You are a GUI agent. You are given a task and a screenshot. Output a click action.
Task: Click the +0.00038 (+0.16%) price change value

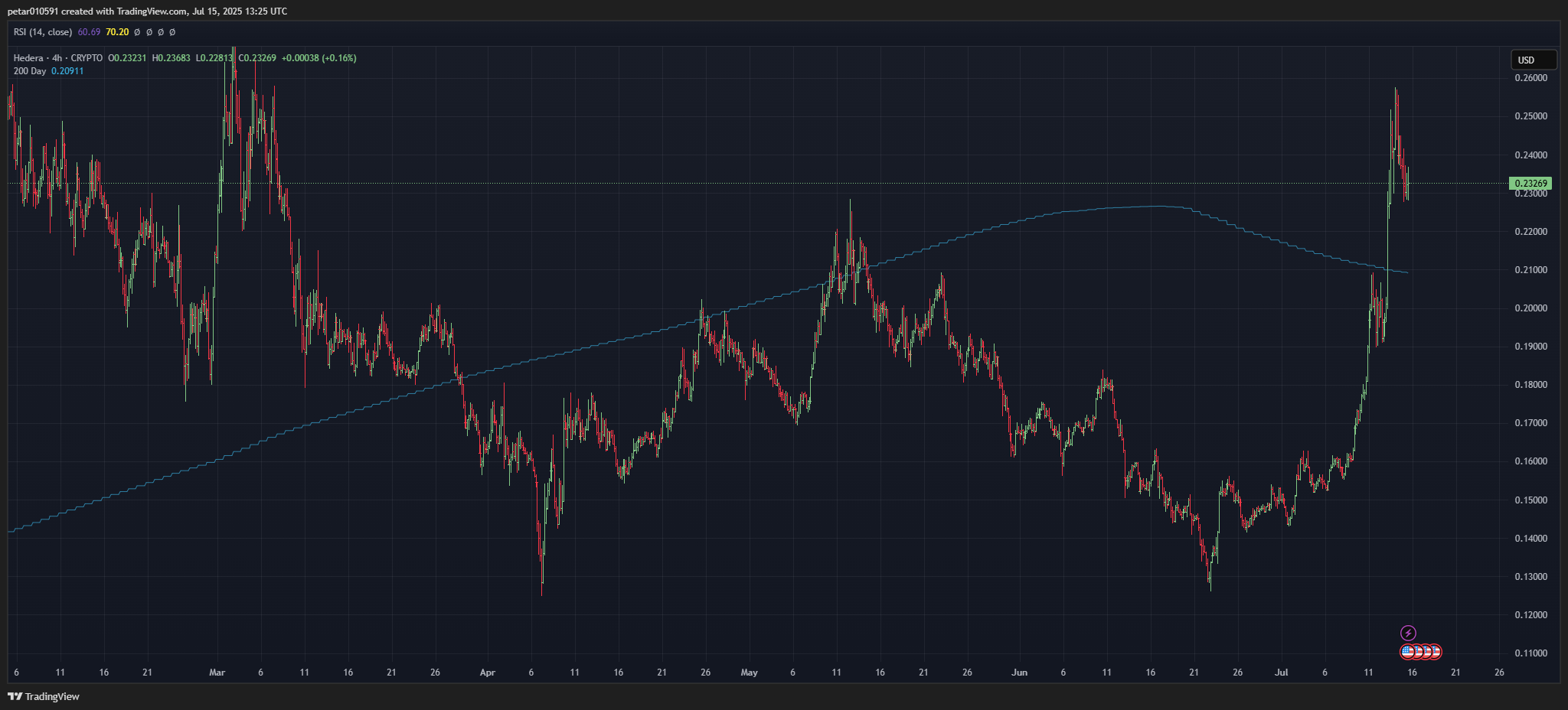point(318,58)
